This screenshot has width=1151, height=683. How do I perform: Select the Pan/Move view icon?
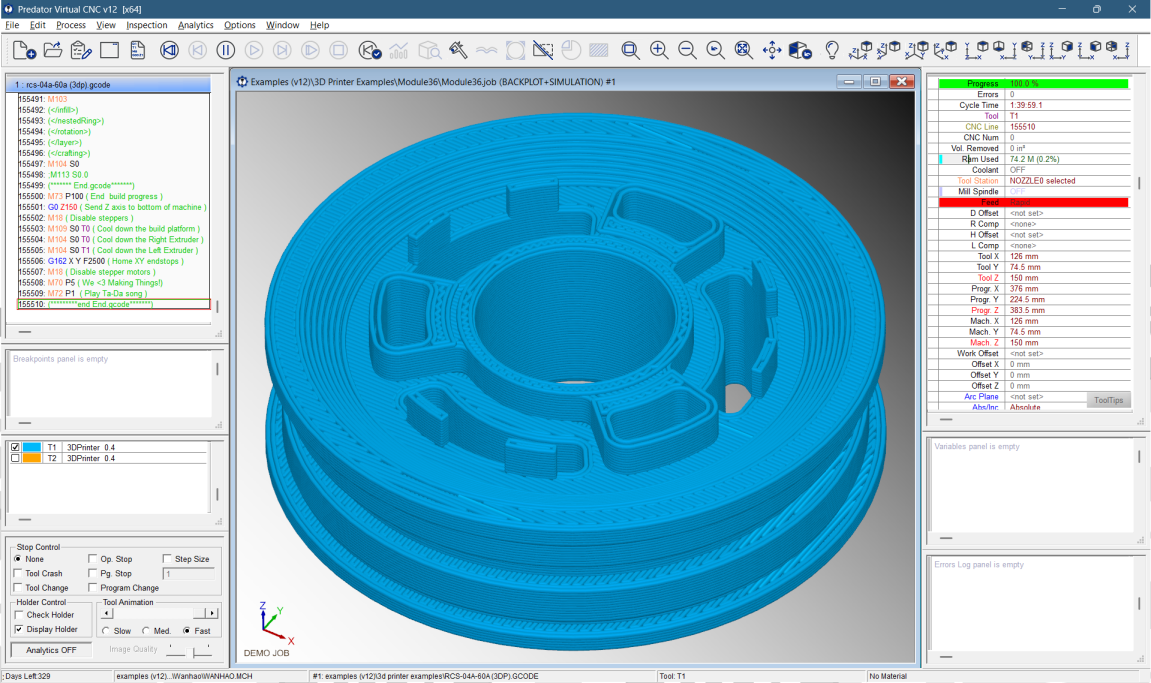coord(773,49)
